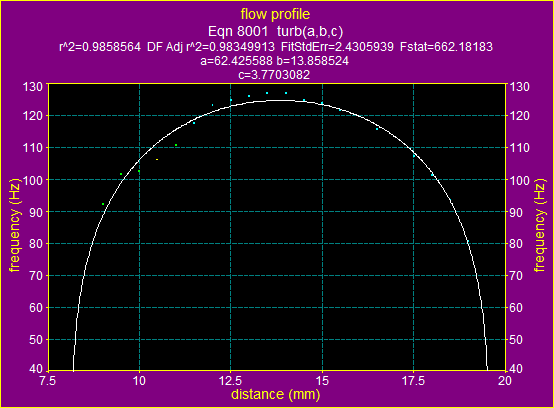Click the 'flow profile' chart title
554x408 pixels.
point(275,14)
